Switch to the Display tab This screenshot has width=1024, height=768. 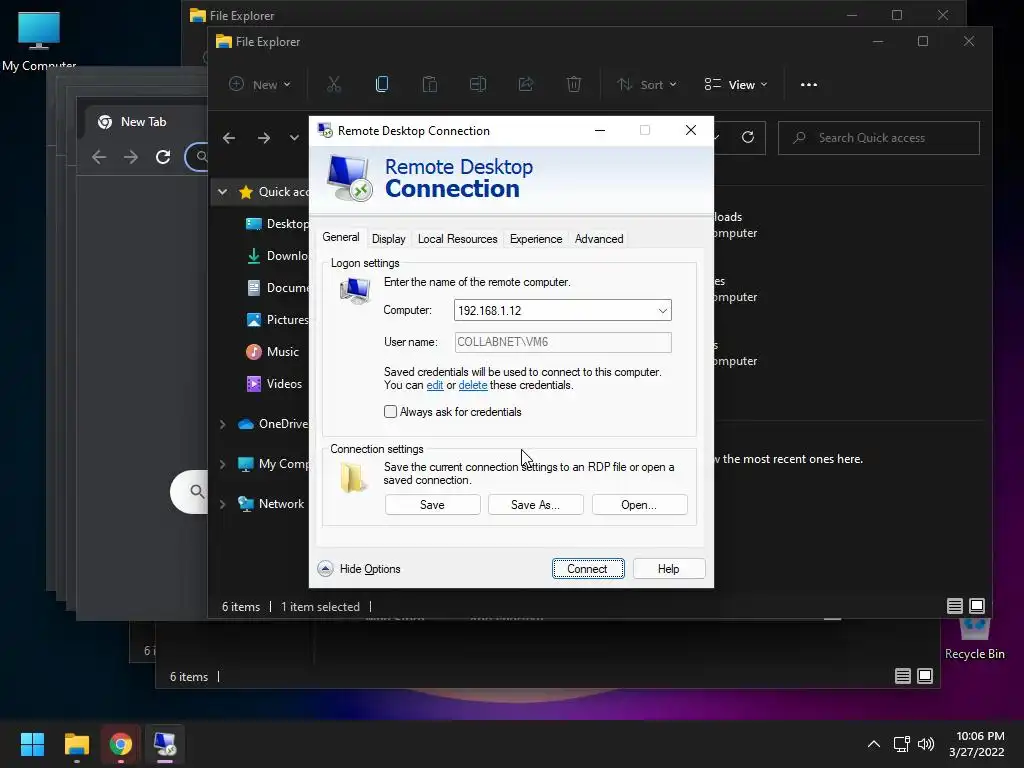tap(389, 239)
